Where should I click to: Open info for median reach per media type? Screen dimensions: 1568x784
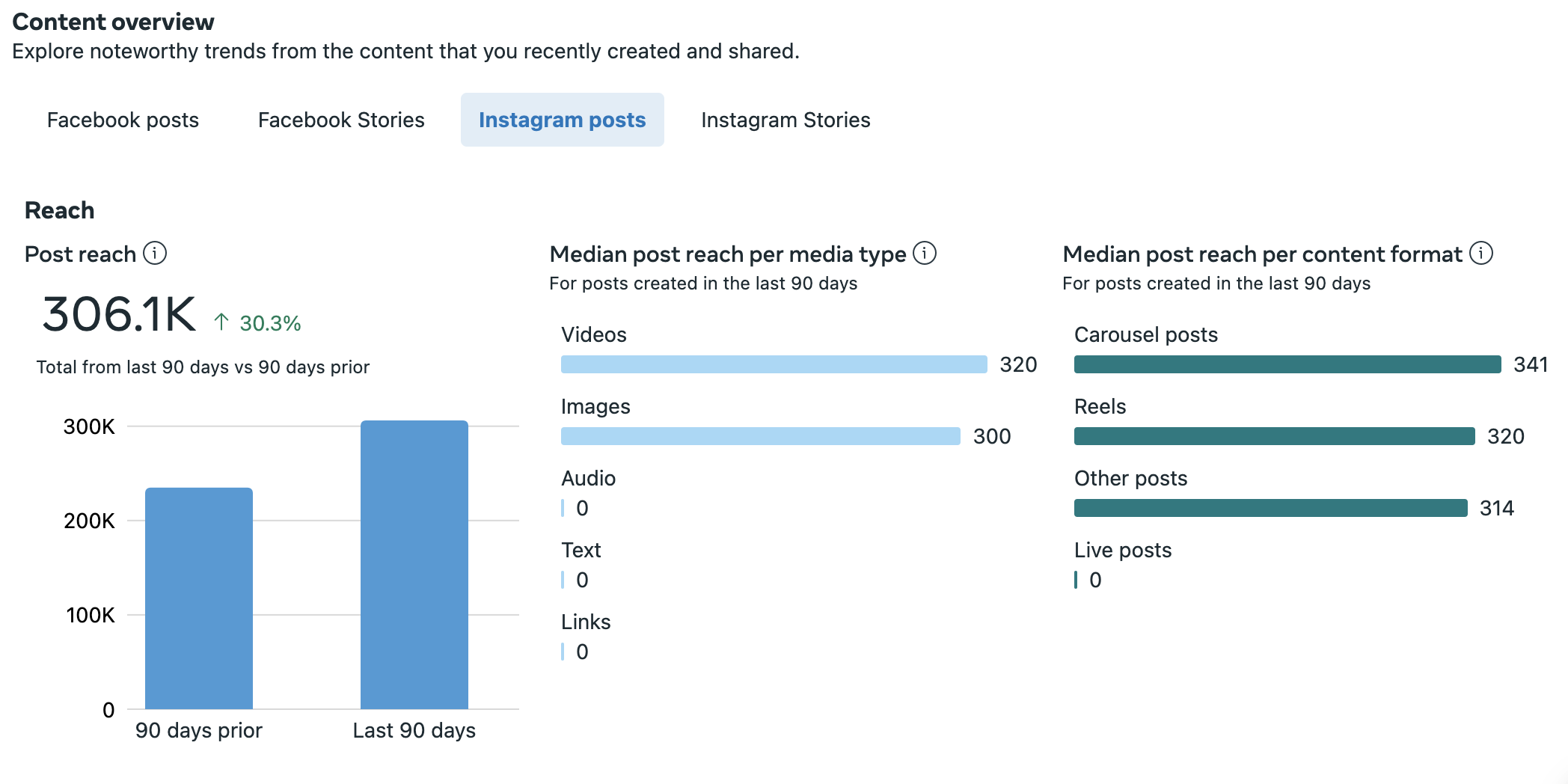[925, 254]
